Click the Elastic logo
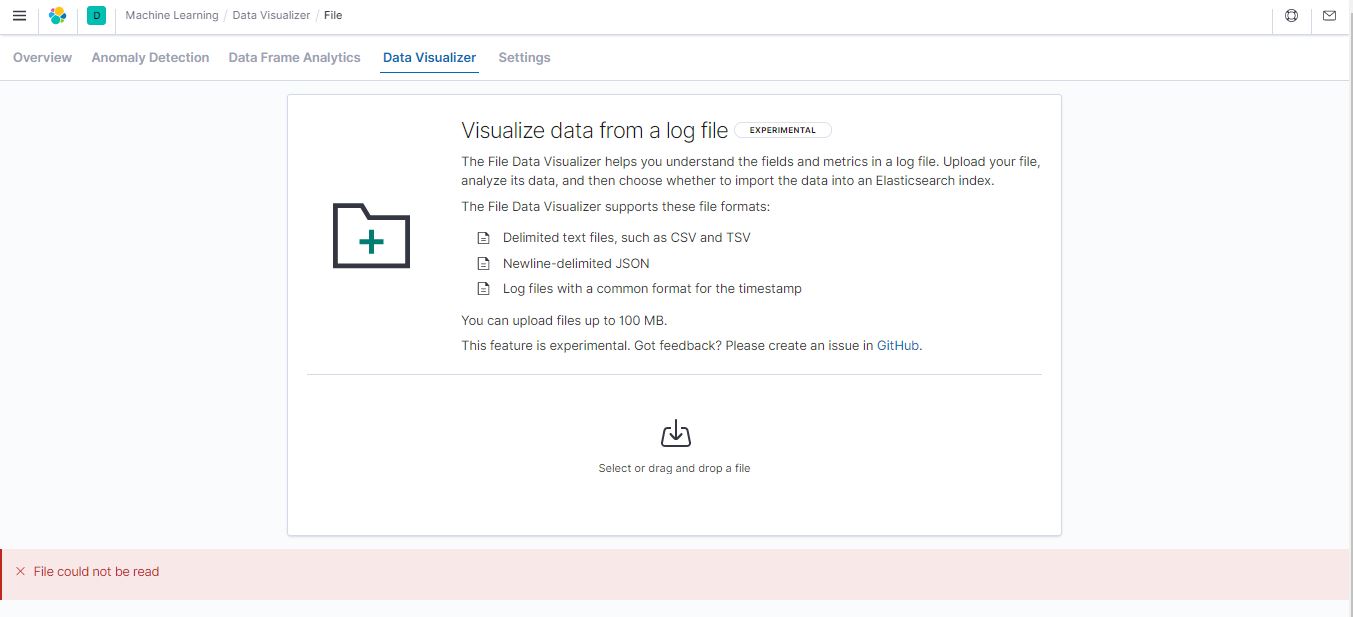Screen dimensions: 1353x617 tap(57, 15)
